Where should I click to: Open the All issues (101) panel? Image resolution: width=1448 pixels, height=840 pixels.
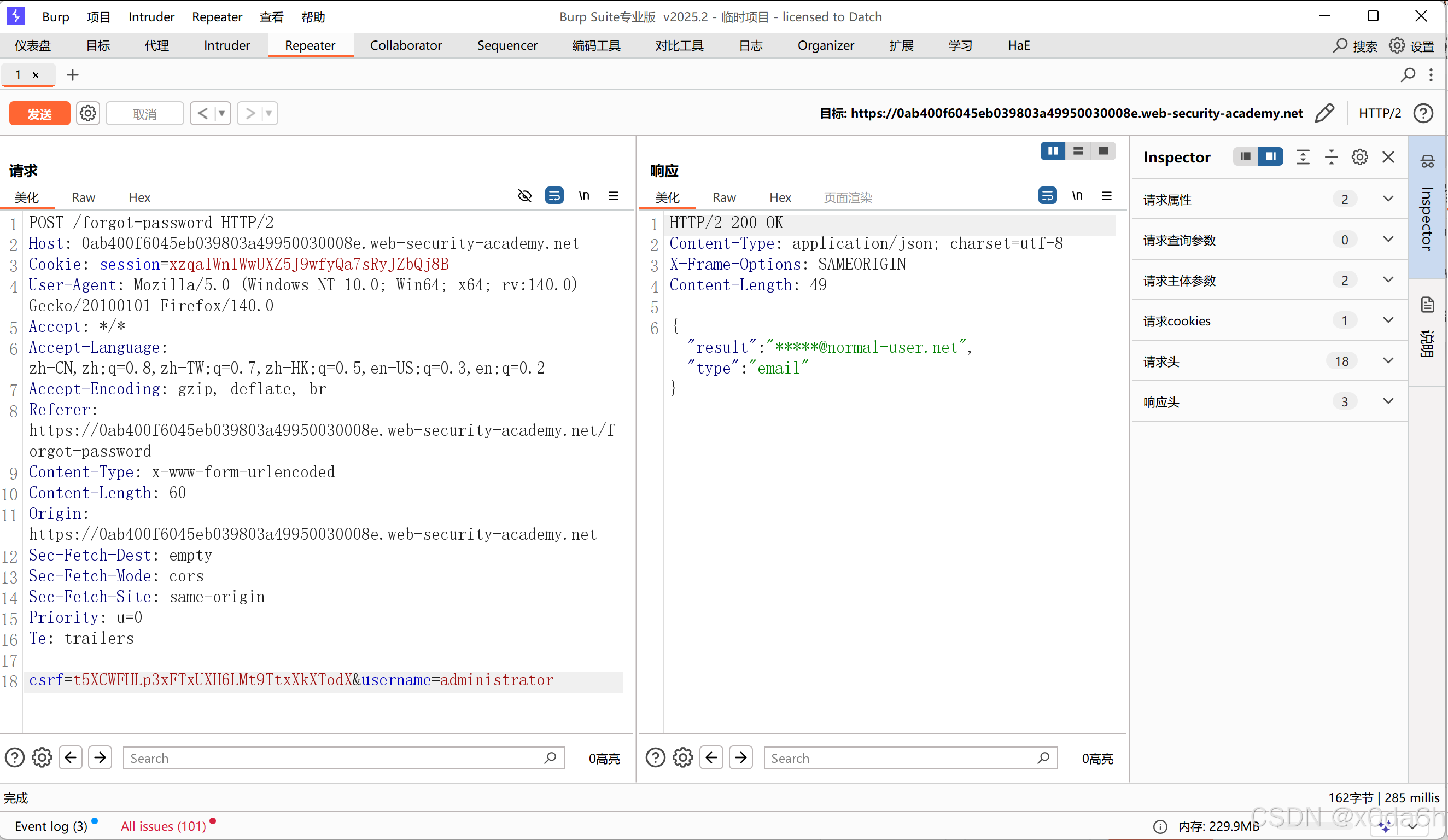click(x=163, y=826)
